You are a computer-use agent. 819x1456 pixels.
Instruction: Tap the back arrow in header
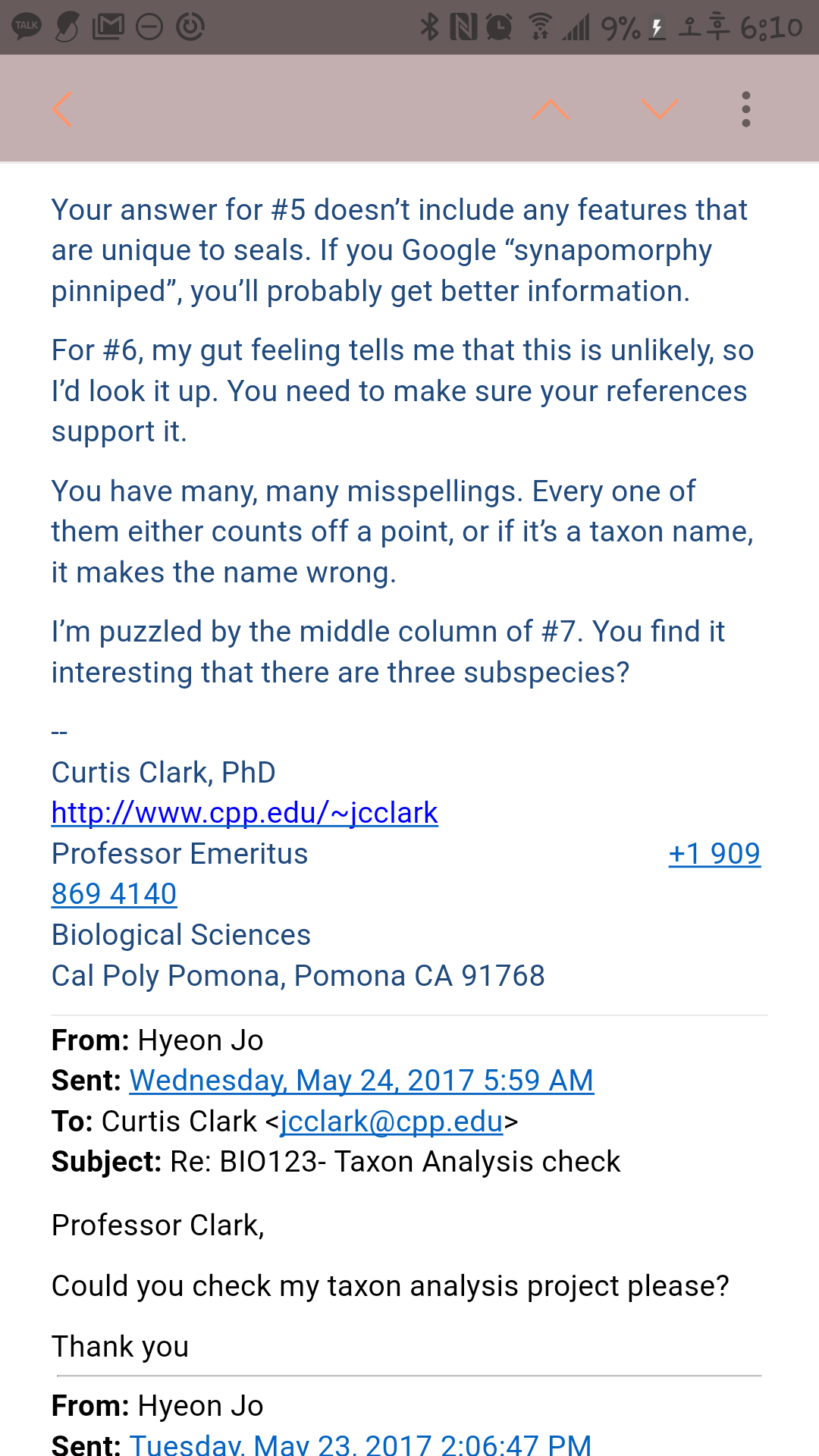point(62,109)
